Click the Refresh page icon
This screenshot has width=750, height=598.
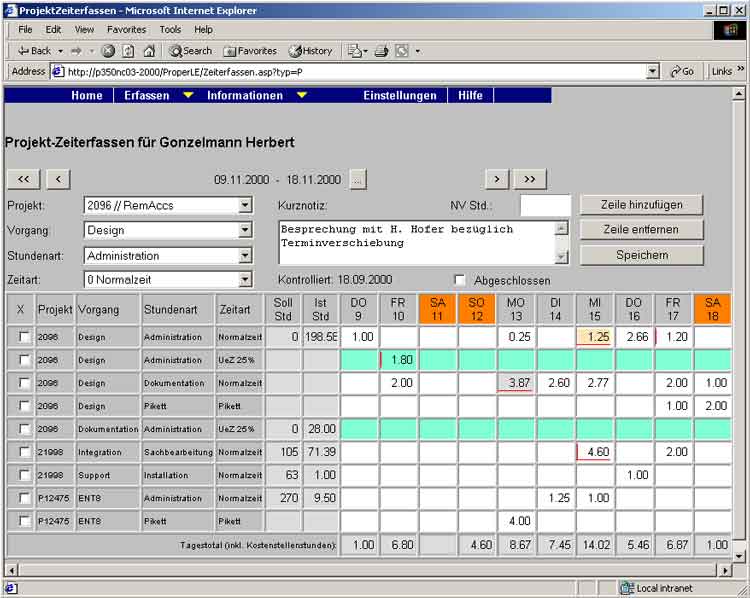pos(128,51)
